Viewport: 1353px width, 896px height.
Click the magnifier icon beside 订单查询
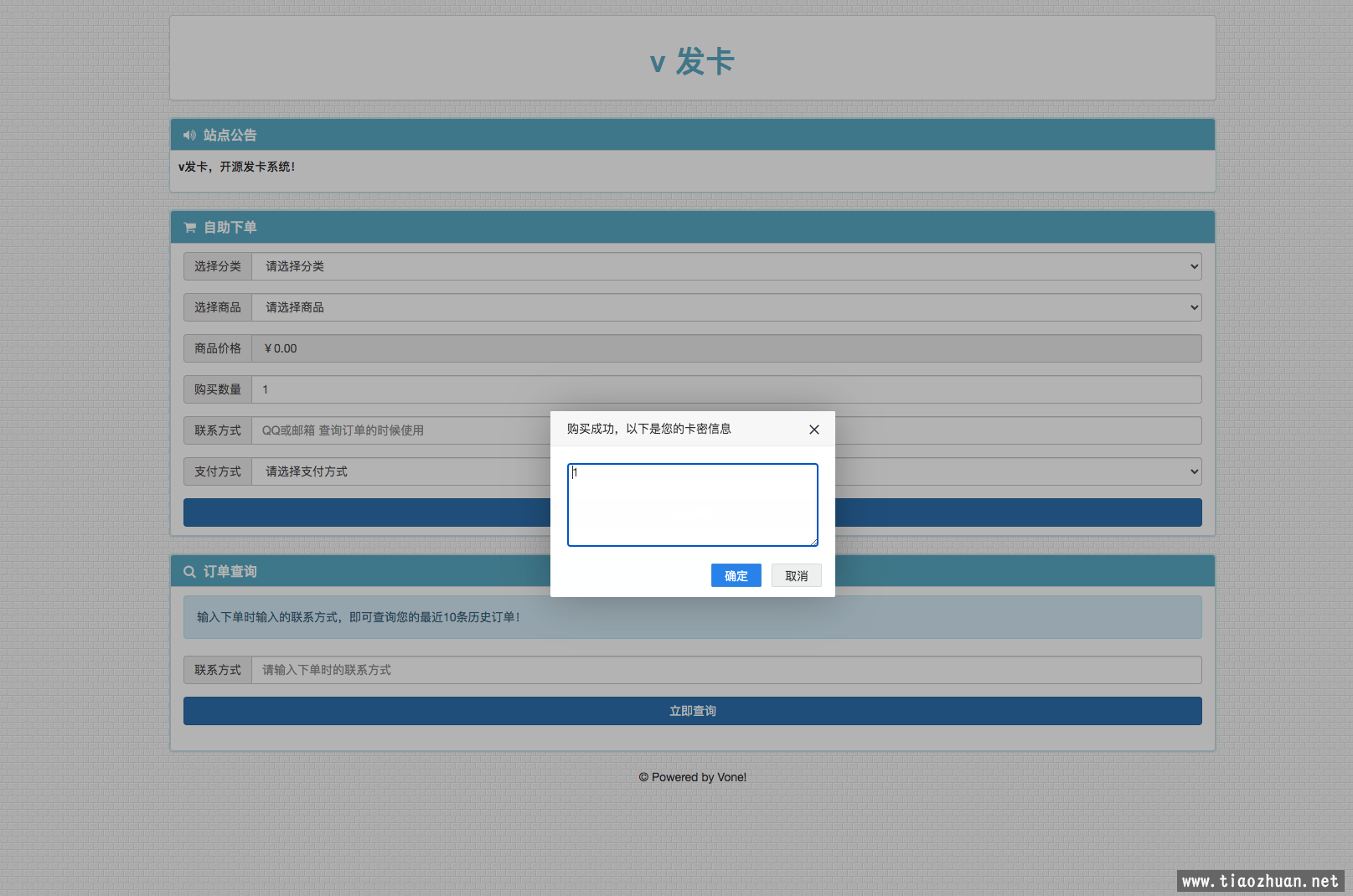click(189, 572)
